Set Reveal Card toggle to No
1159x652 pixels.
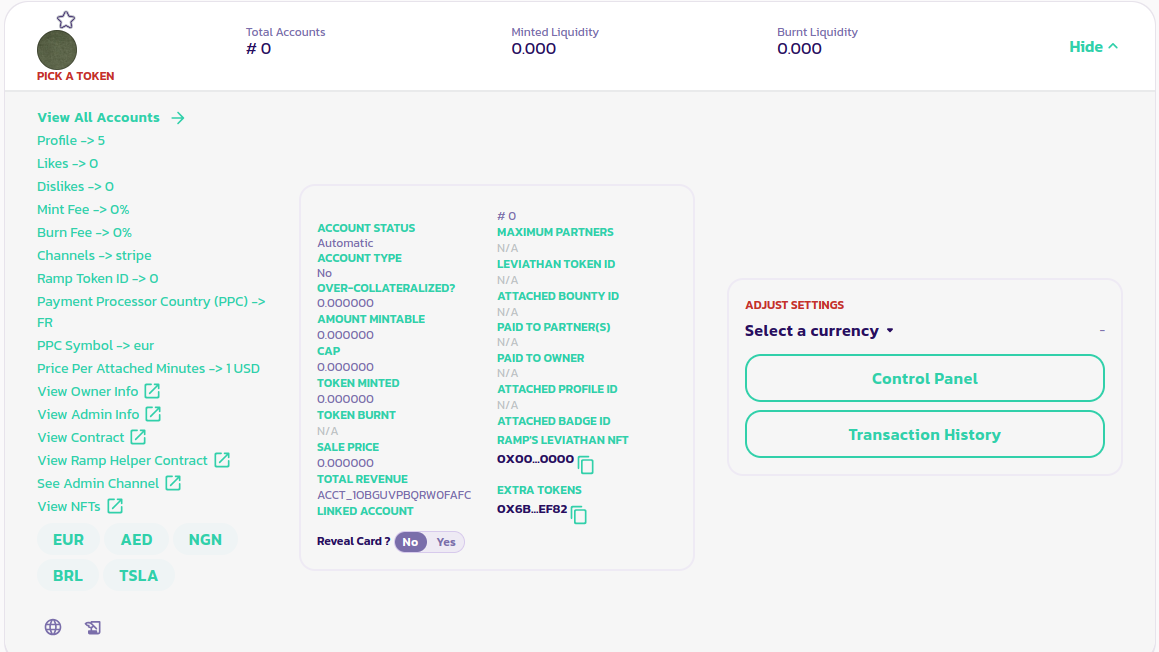[411, 542]
